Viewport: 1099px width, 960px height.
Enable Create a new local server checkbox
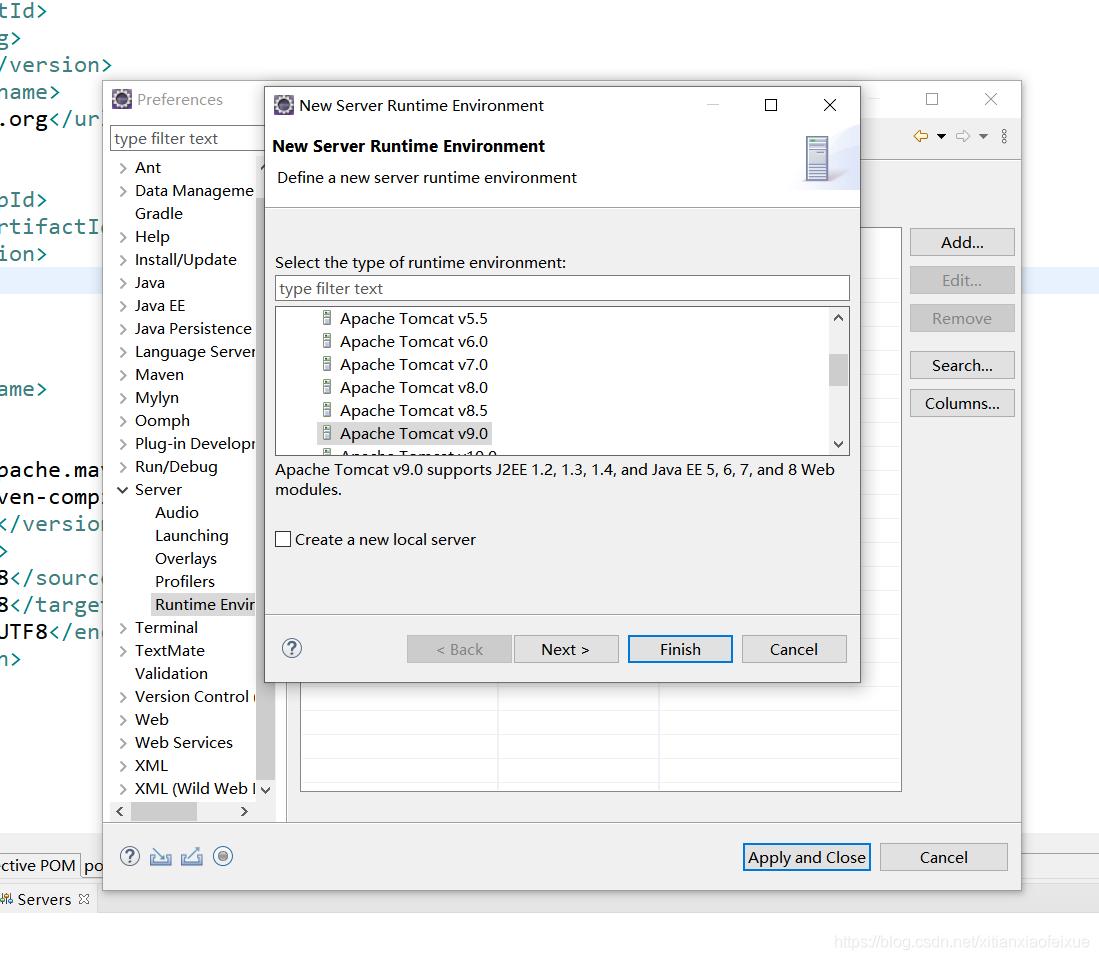283,539
